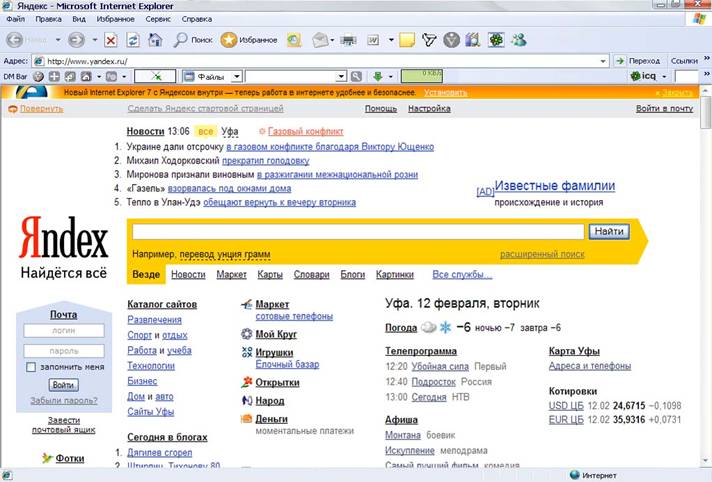Click the Яndex logo
The height and width of the screenshot is (482, 712).
[64, 237]
